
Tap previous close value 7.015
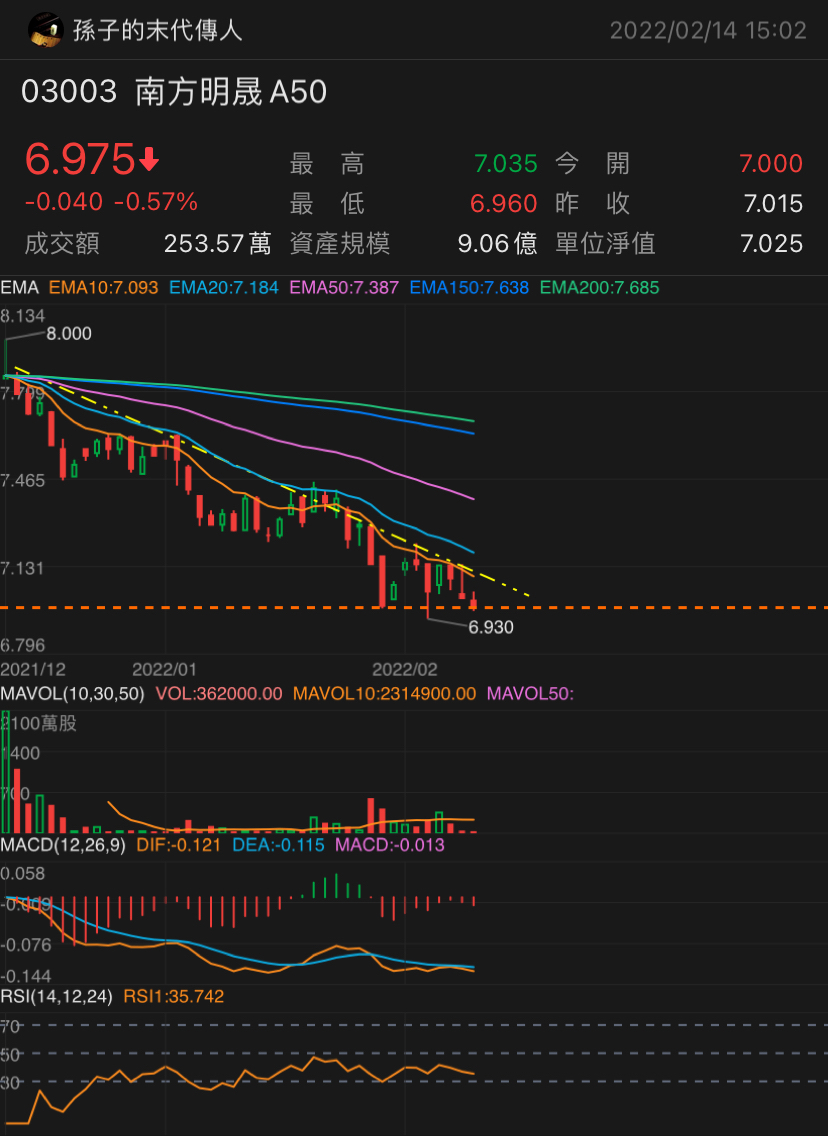click(x=773, y=204)
